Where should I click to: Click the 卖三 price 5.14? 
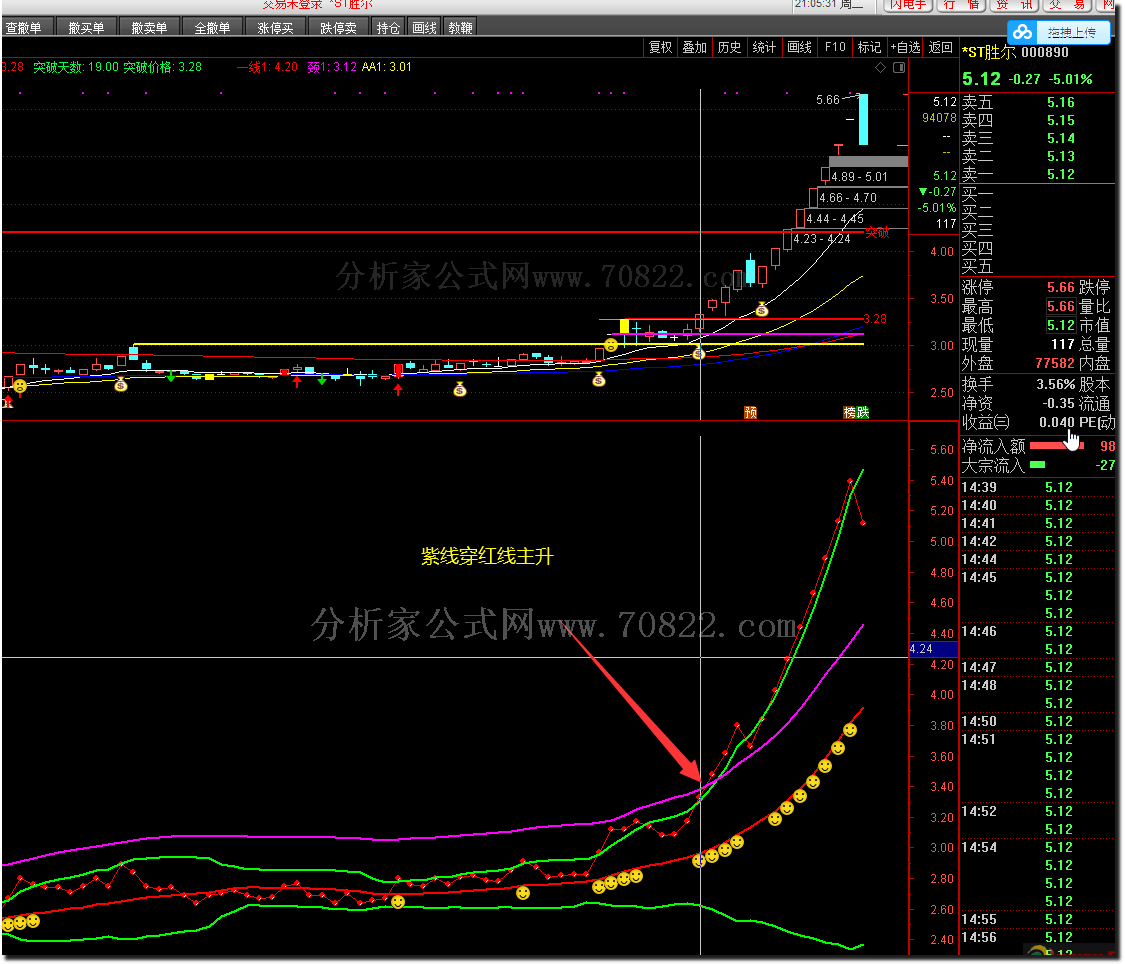coord(1060,138)
